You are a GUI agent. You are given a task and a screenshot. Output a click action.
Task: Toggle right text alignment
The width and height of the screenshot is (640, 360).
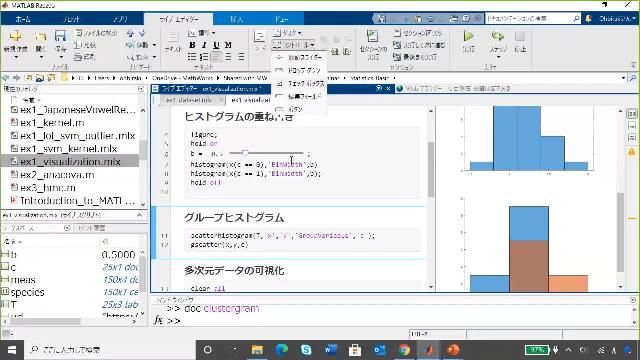(x=241, y=57)
